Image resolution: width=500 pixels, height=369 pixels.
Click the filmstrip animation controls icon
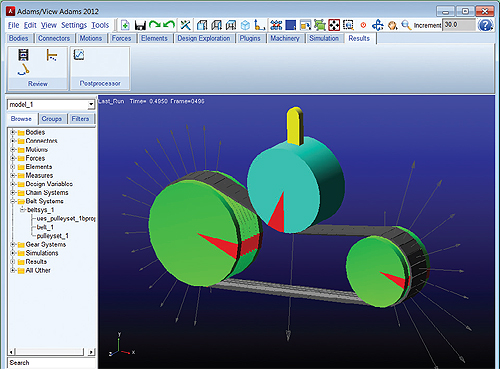click(x=23, y=55)
